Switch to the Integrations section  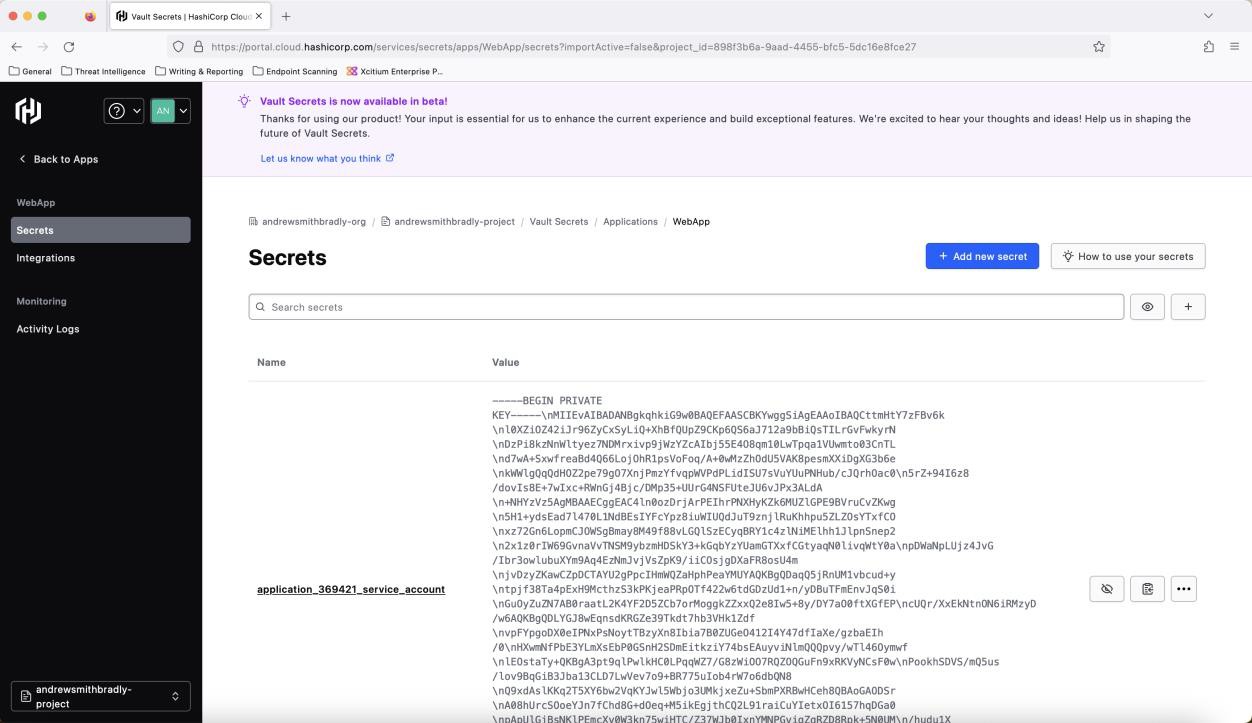pos(46,257)
